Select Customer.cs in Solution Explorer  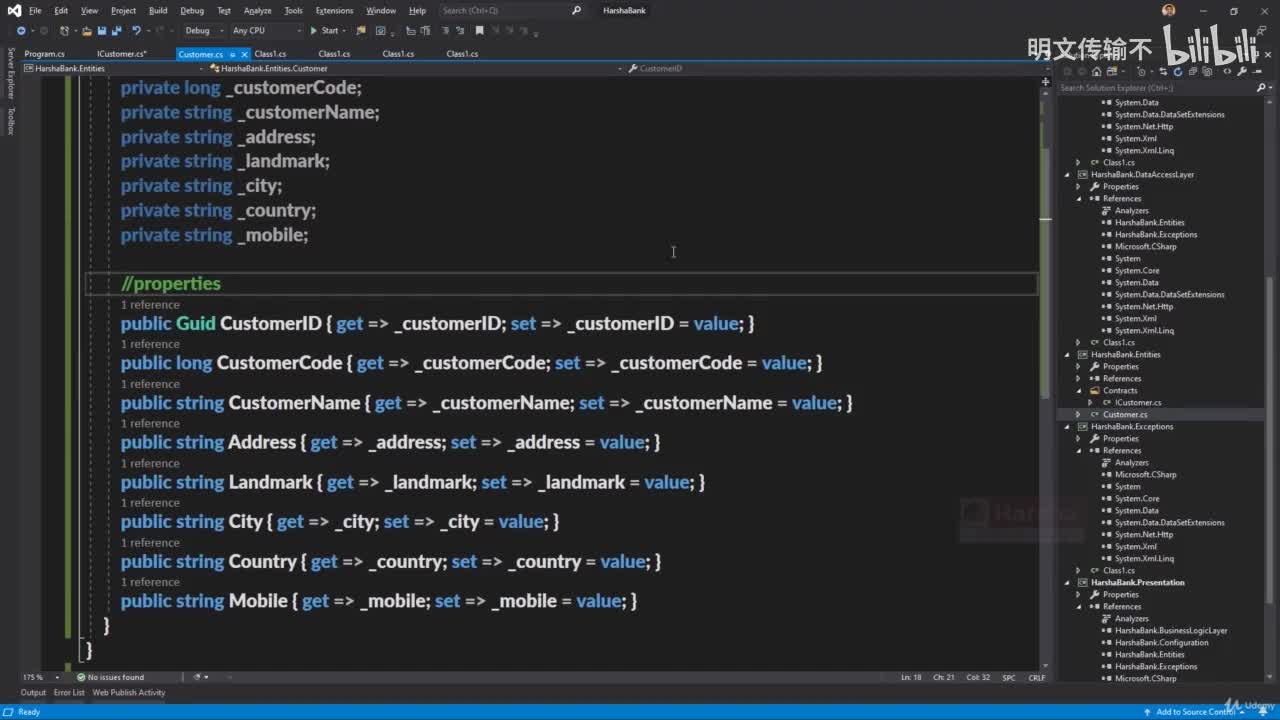click(x=1125, y=415)
